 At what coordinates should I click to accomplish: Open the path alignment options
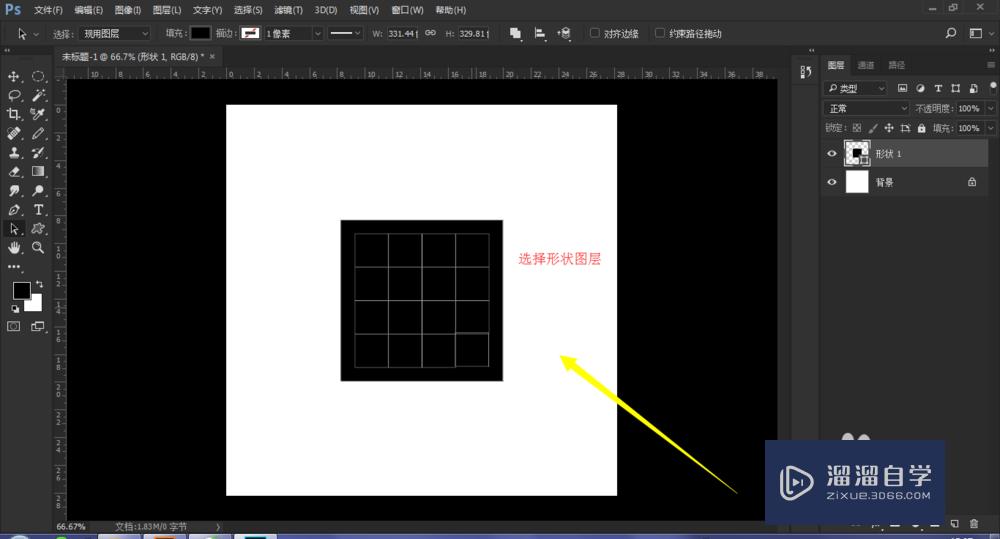540,33
